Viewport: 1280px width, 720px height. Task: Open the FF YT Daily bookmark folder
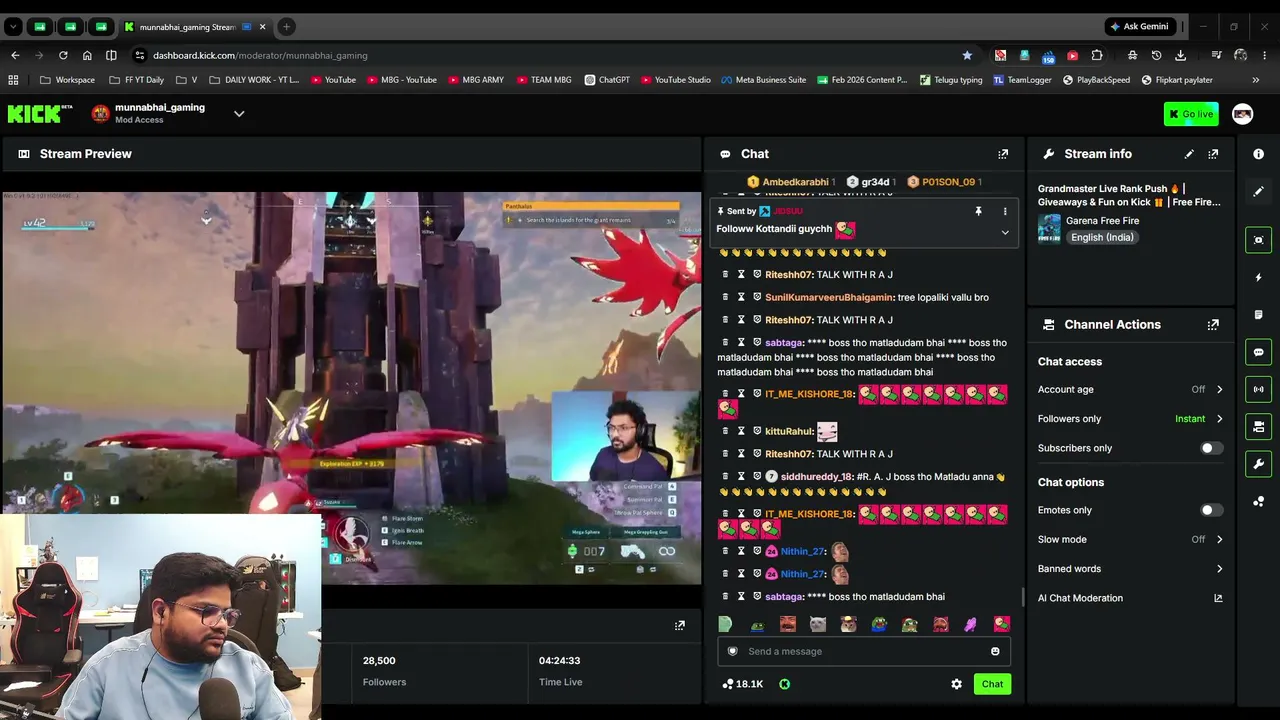(136, 80)
